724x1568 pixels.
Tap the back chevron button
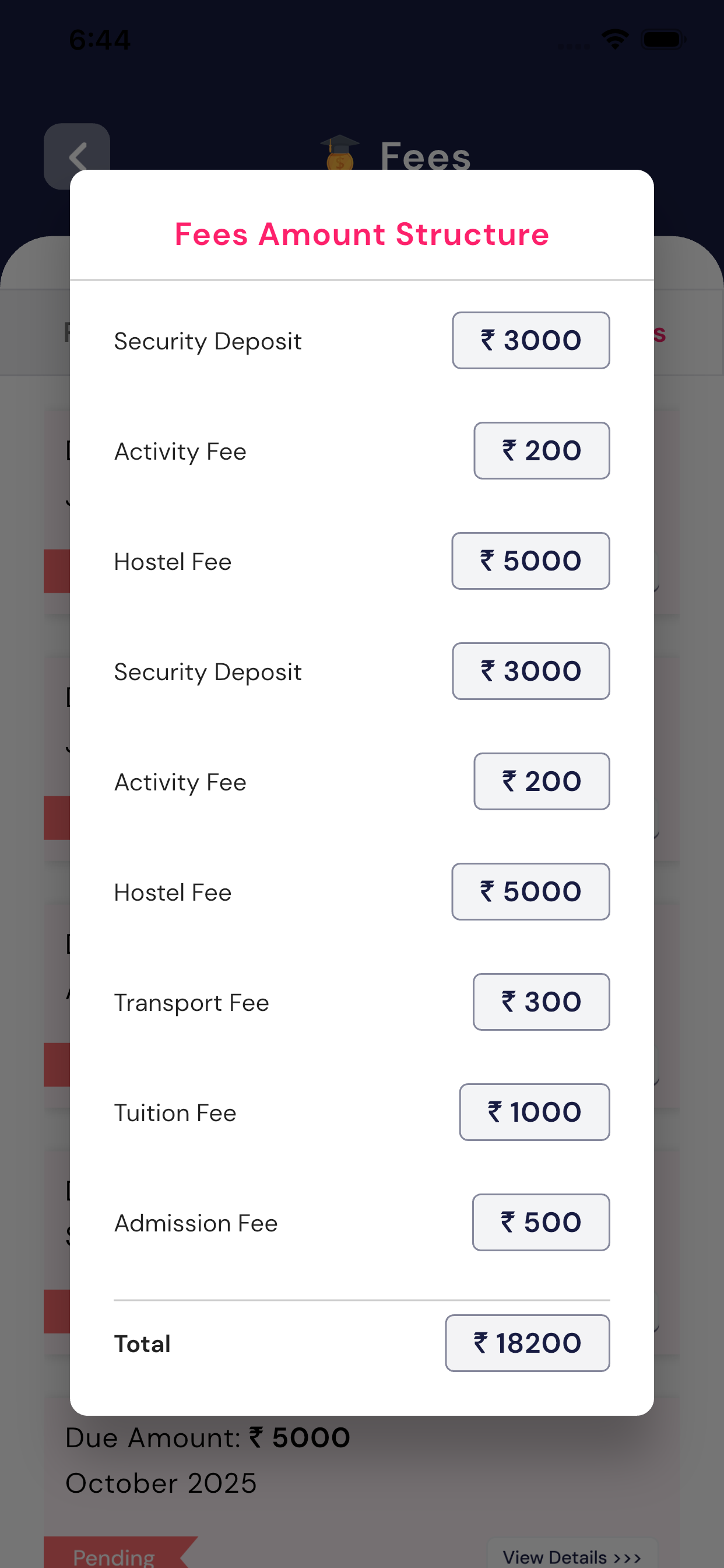[77, 156]
